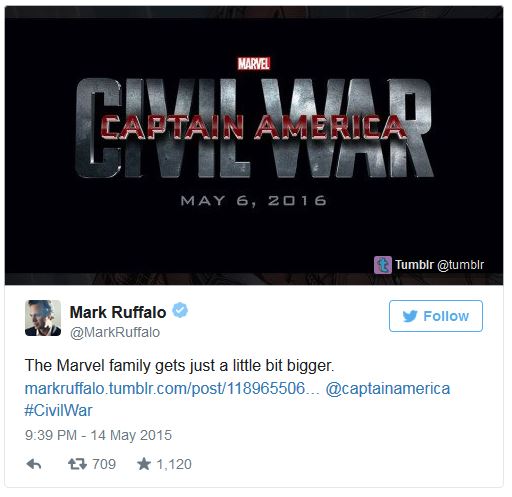Retweet using the retweet arrows icon
Screen dimensions: 512x497
[x=77, y=464]
